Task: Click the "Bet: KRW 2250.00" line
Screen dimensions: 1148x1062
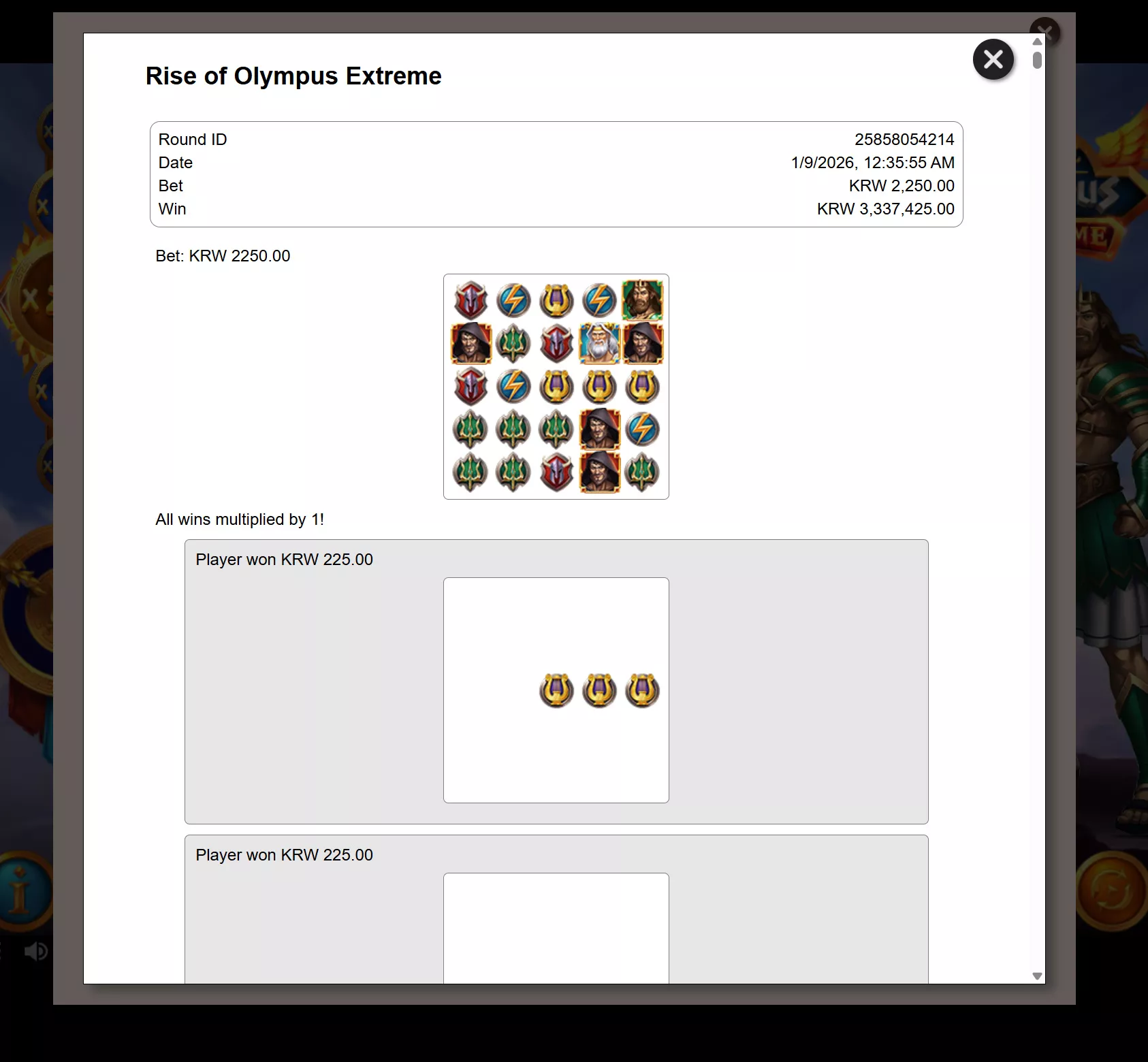Action: [223, 256]
